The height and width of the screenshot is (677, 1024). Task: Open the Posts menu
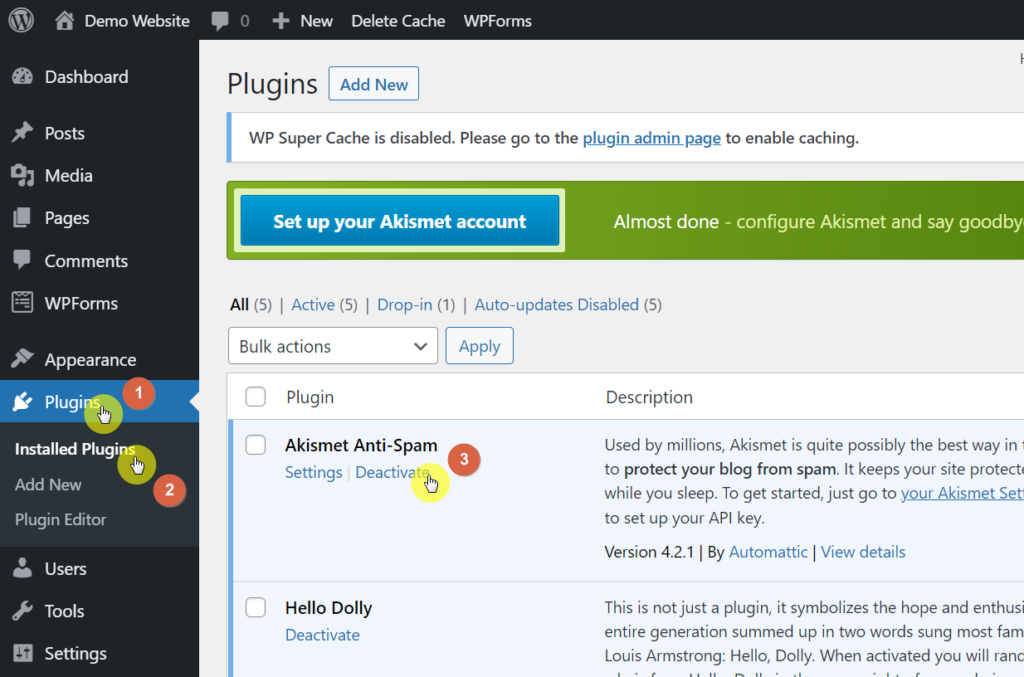click(x=65, y=133)
